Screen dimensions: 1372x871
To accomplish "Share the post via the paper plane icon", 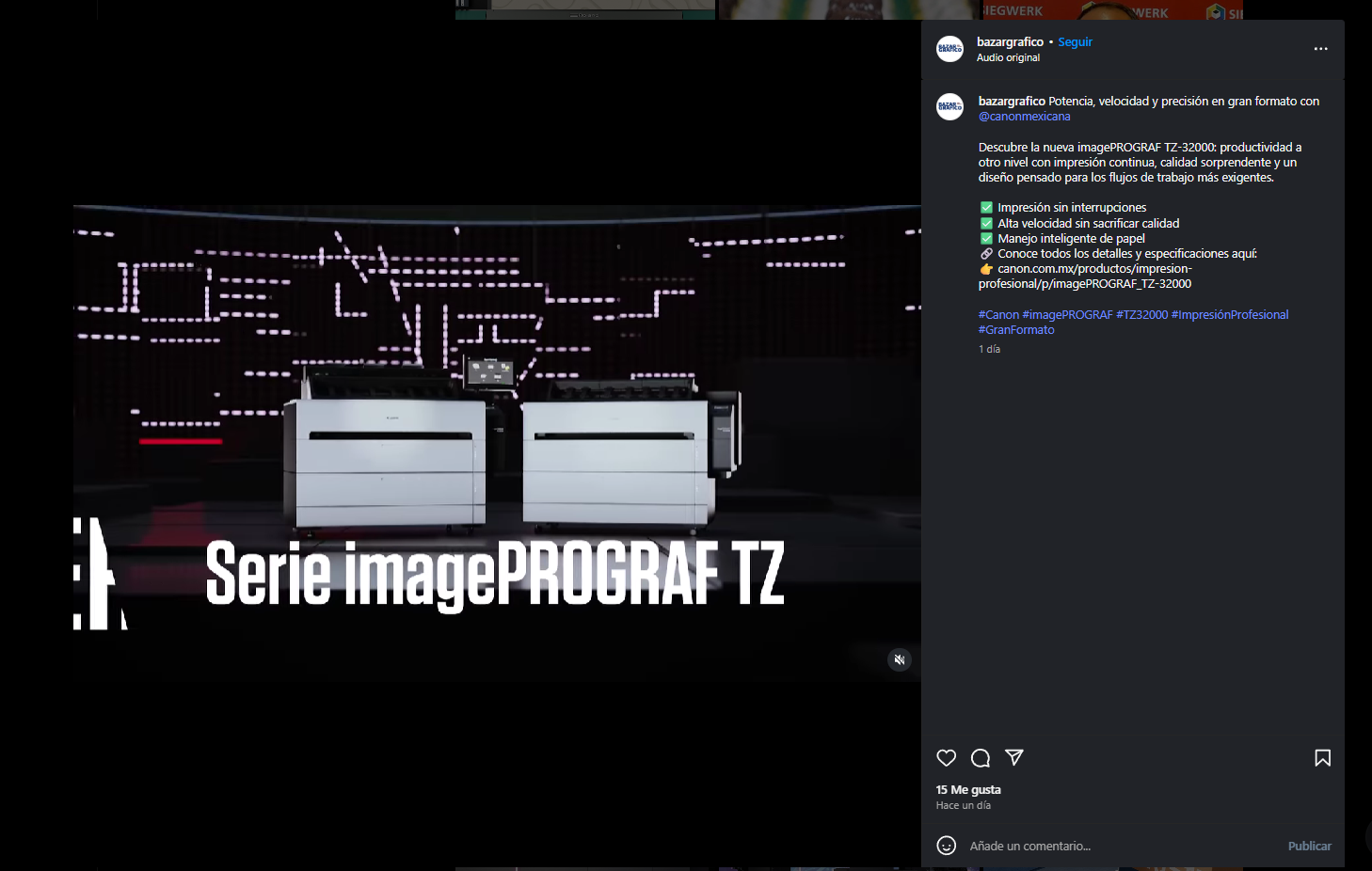I will (1014, 757).
